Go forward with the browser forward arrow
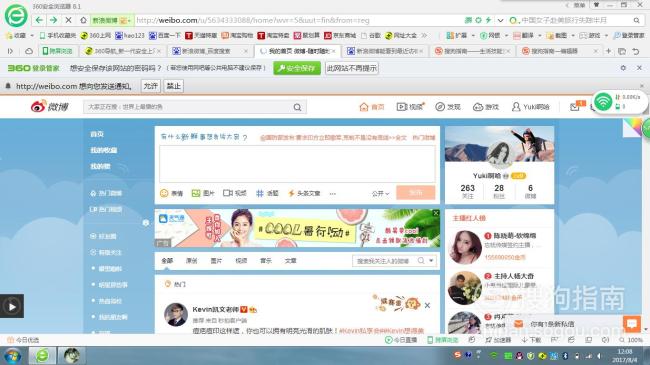The width and height of the screenshot is (650, 365). [x=53, y=20]
